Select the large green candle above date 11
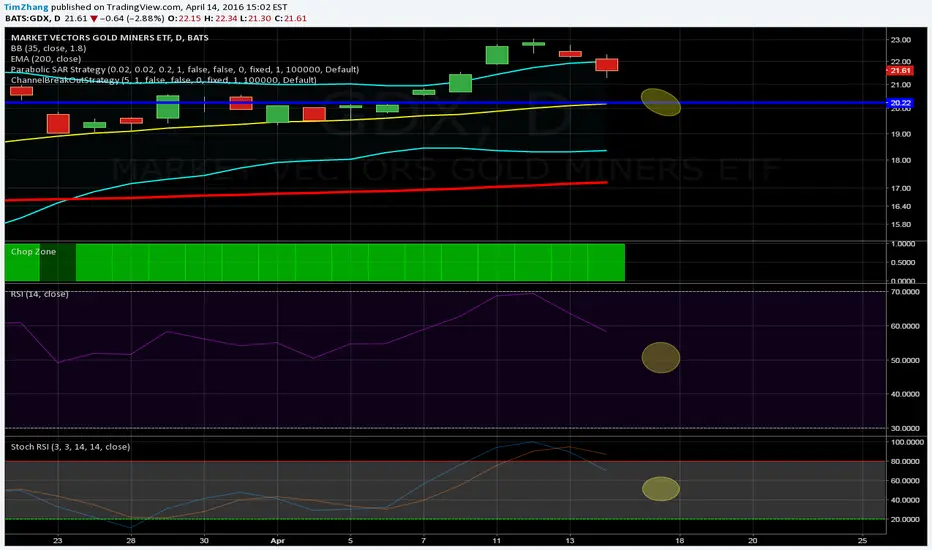Image resolution: width=932 pixels, height=550 pixels. [x=497, y=55]
